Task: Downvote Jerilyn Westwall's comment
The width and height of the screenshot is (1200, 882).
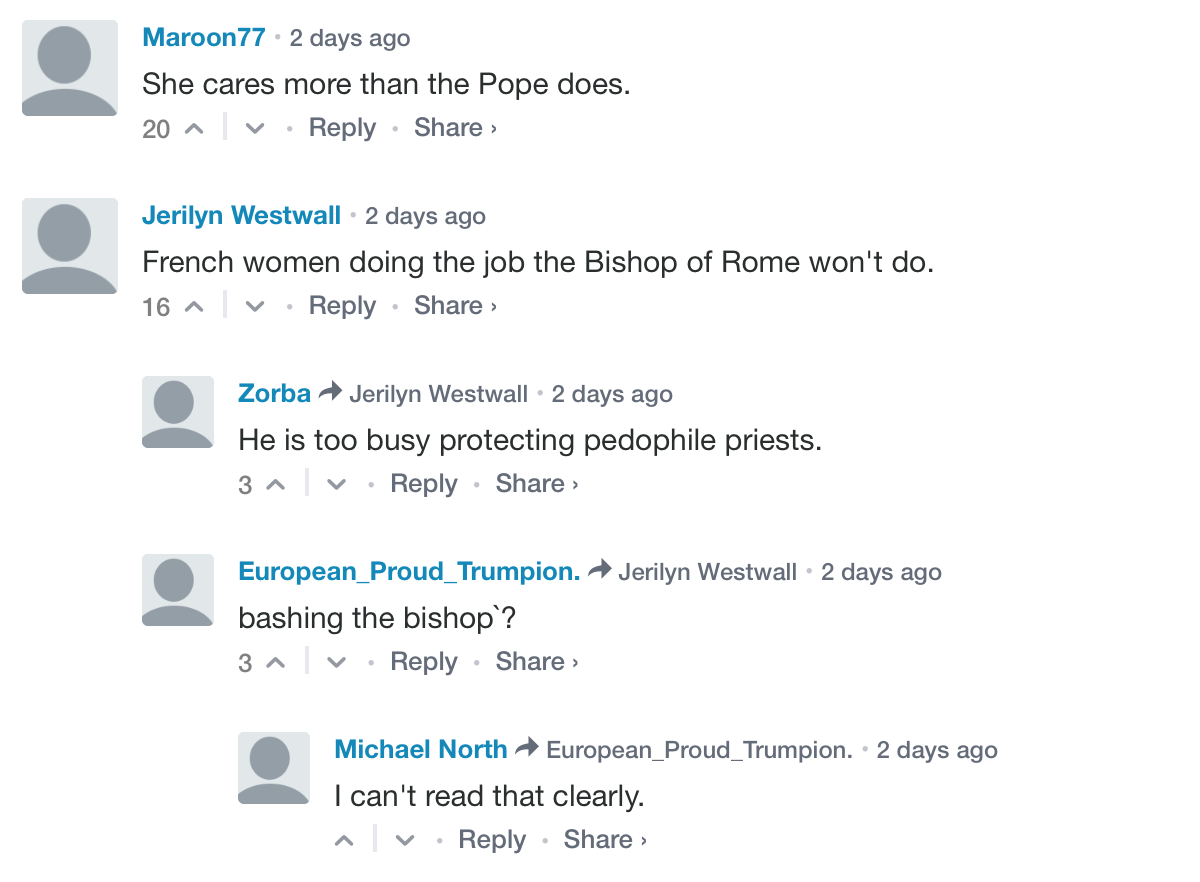Action: [255, 307]
